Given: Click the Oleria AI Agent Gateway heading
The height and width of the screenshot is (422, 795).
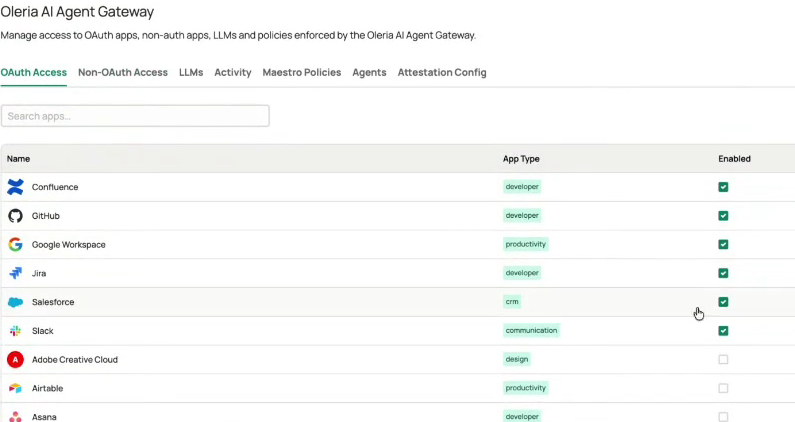Looking at the screenshot, I should [77, 12].
